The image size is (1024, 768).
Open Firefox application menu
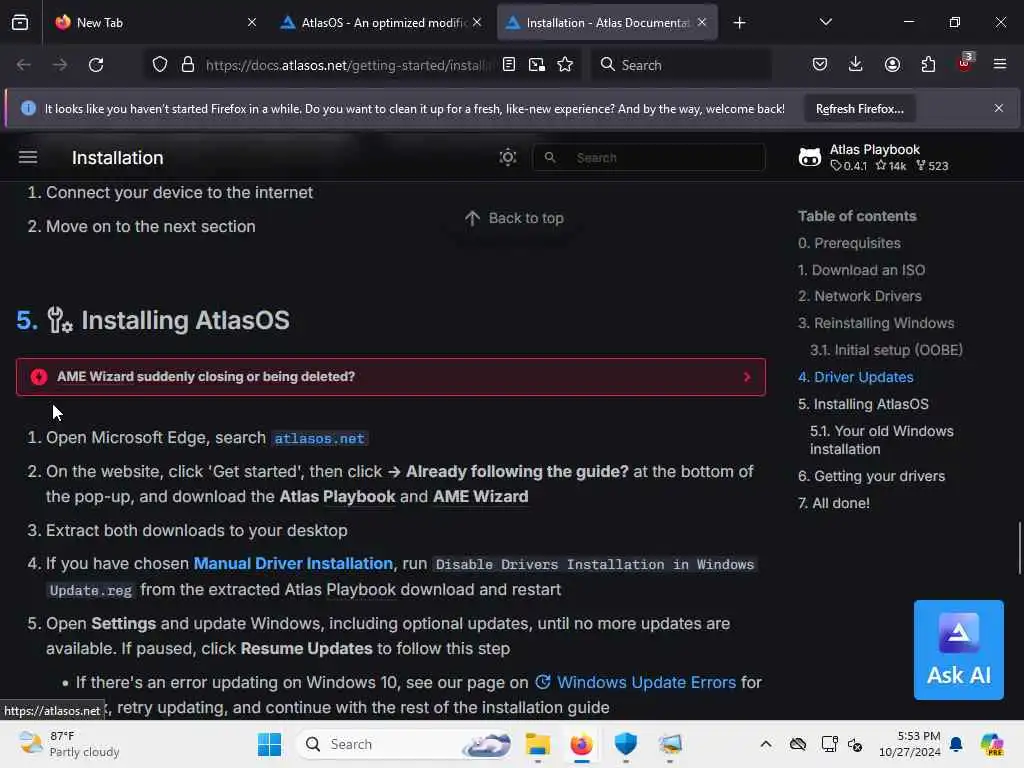pos(1000,65)
